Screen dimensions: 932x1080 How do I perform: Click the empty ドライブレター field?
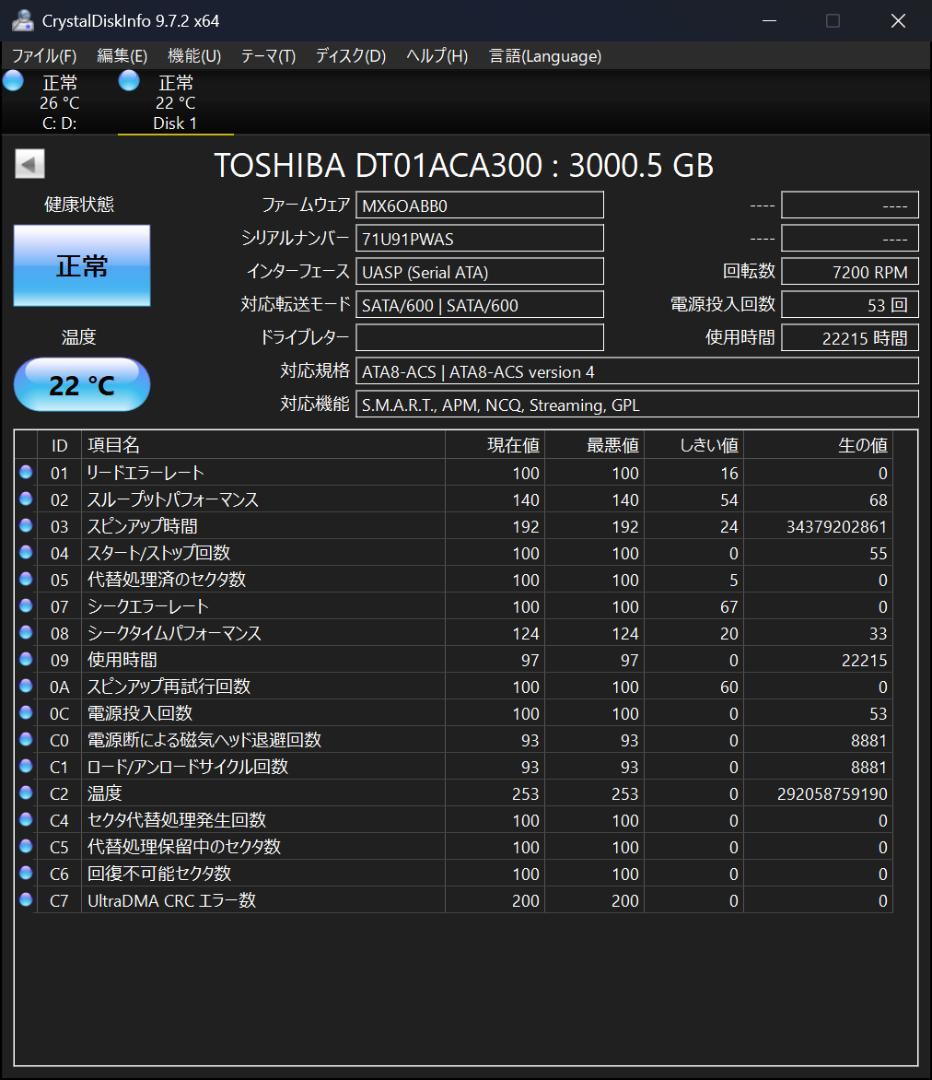(x=478, y=338)
